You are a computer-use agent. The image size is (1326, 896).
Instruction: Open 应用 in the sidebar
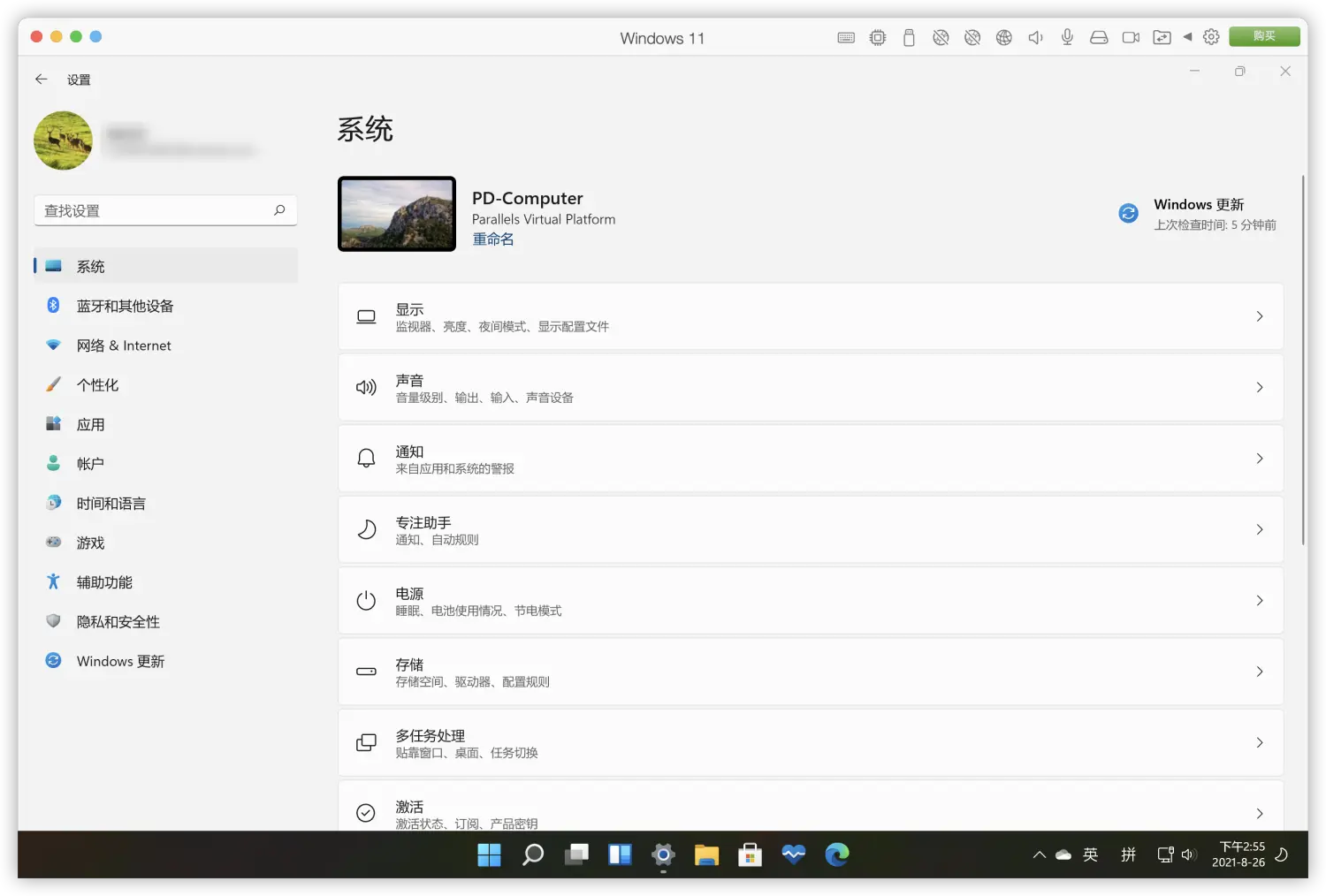tap(165, 424)
